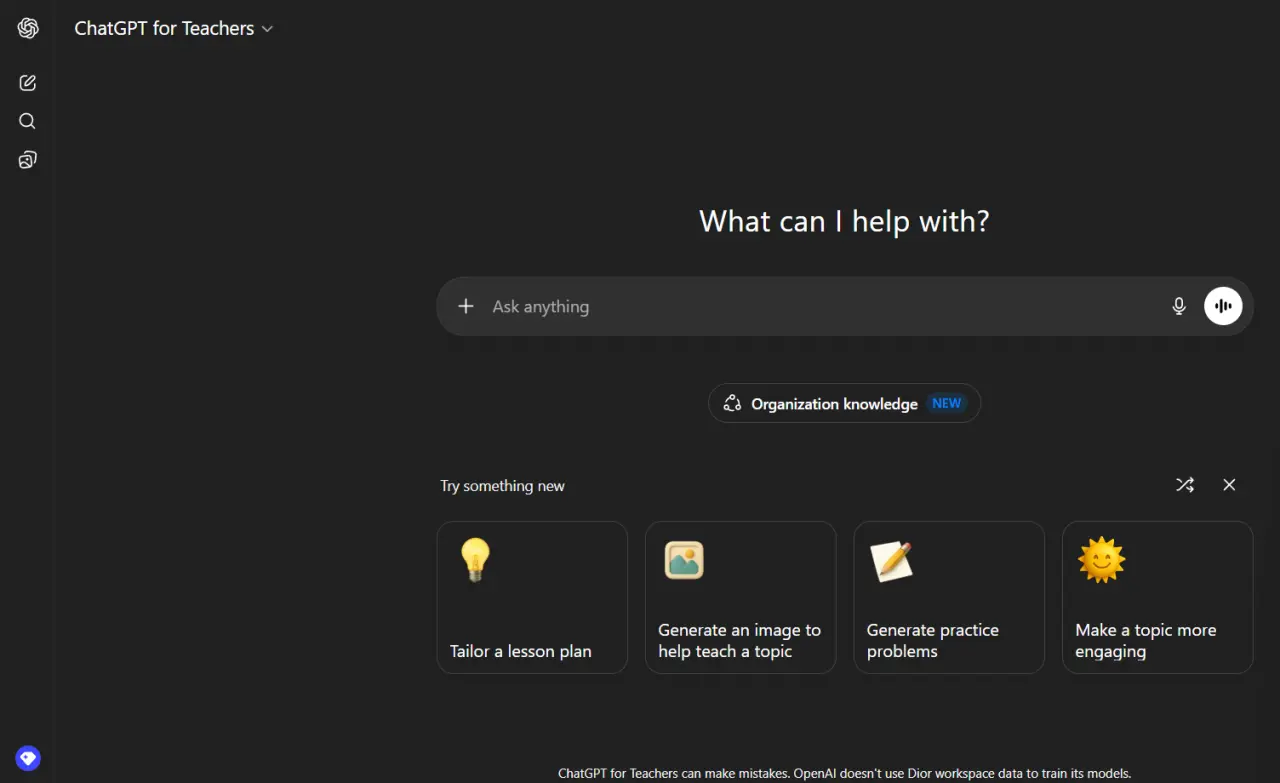Dismiss the Try something new section

point(1229,485)
